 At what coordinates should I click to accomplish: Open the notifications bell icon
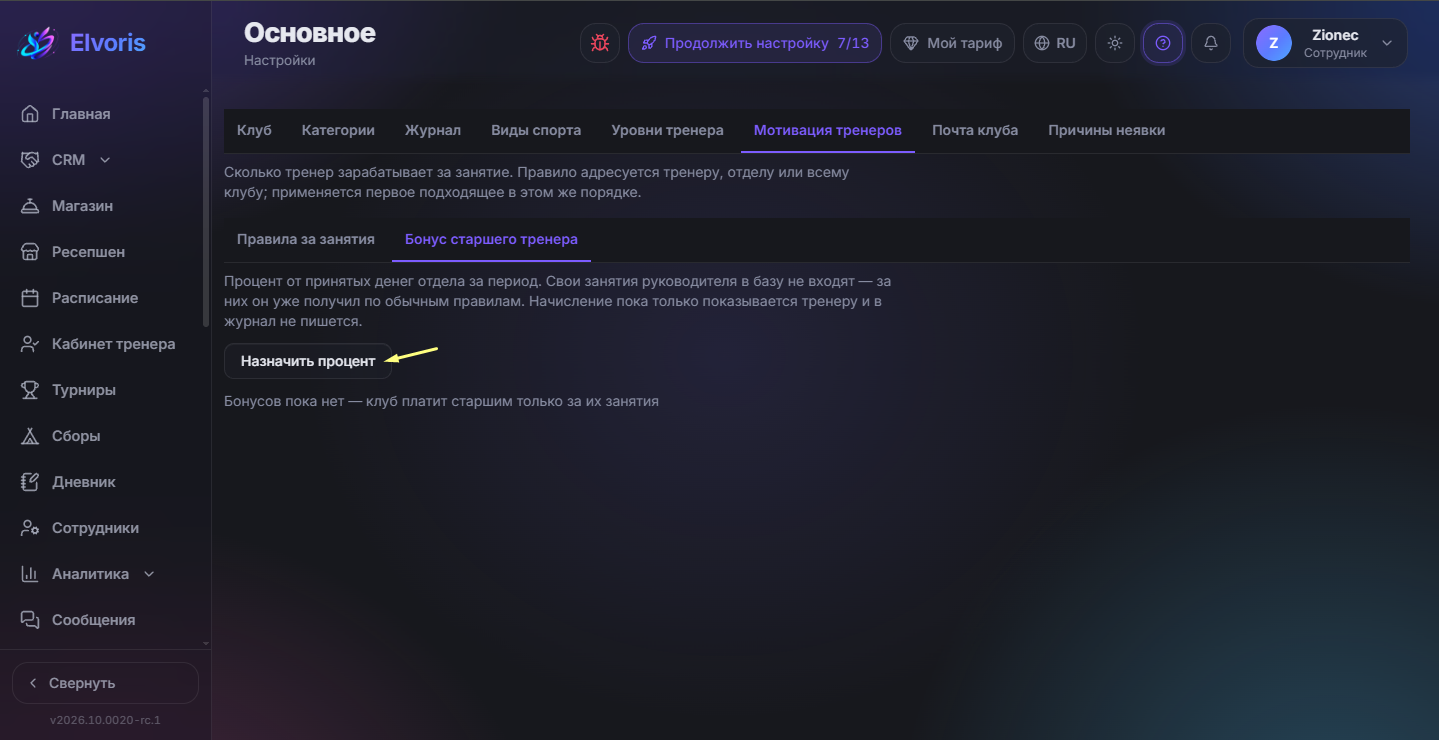[x=1211, y=43]
